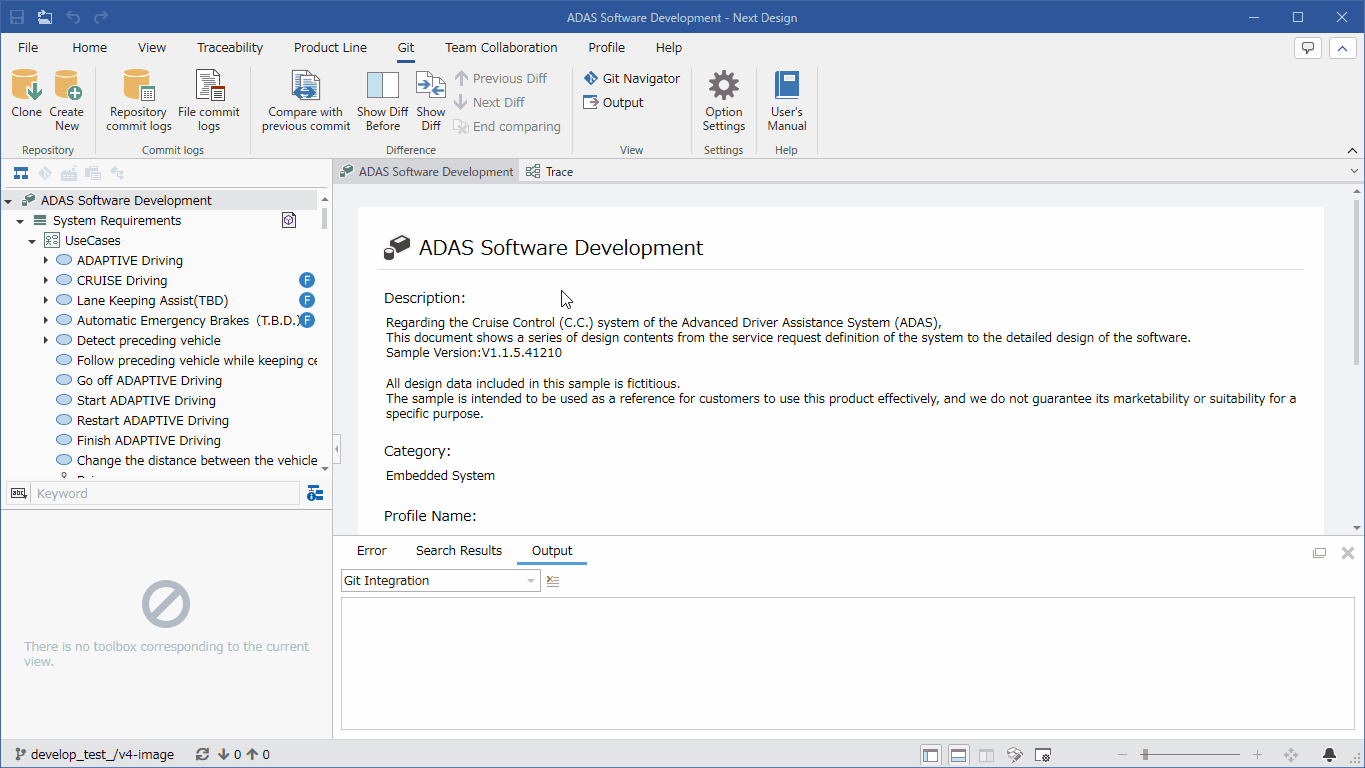
Task: Expand the Automatic Emergency Brakes node
Action: pyautogui.click(x=45, y=320)
